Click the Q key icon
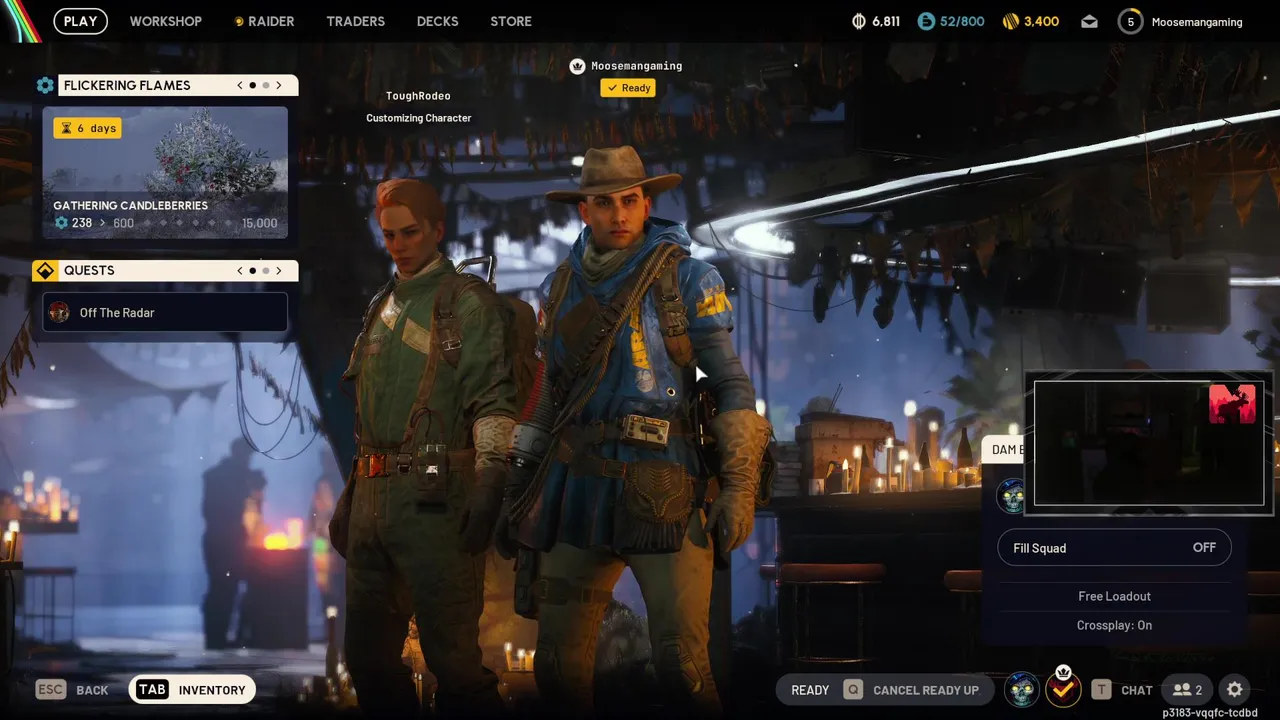Screen dimensions: 1280x720 pos(853,689)
